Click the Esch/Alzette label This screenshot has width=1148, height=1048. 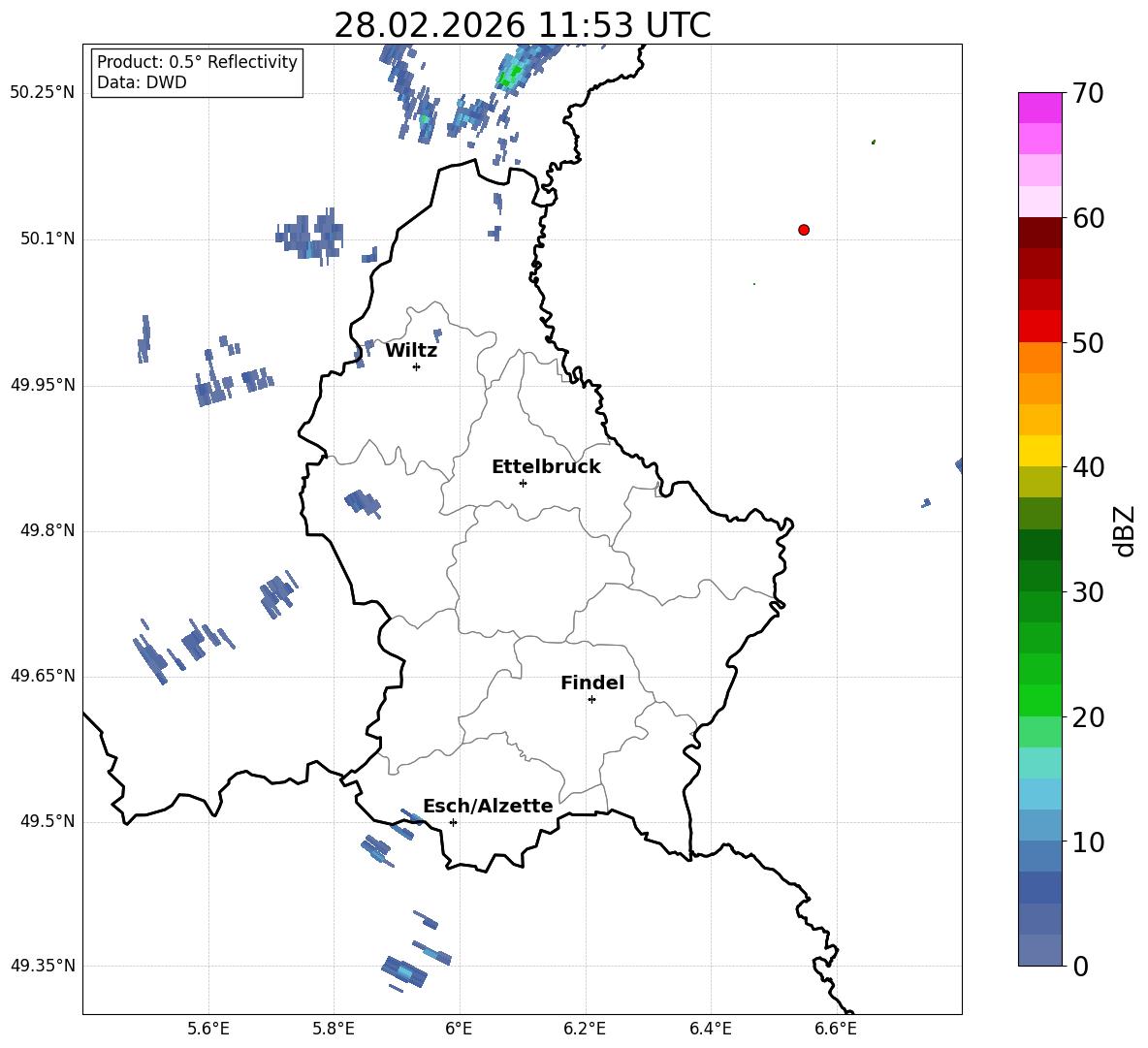tap(488, 806)
